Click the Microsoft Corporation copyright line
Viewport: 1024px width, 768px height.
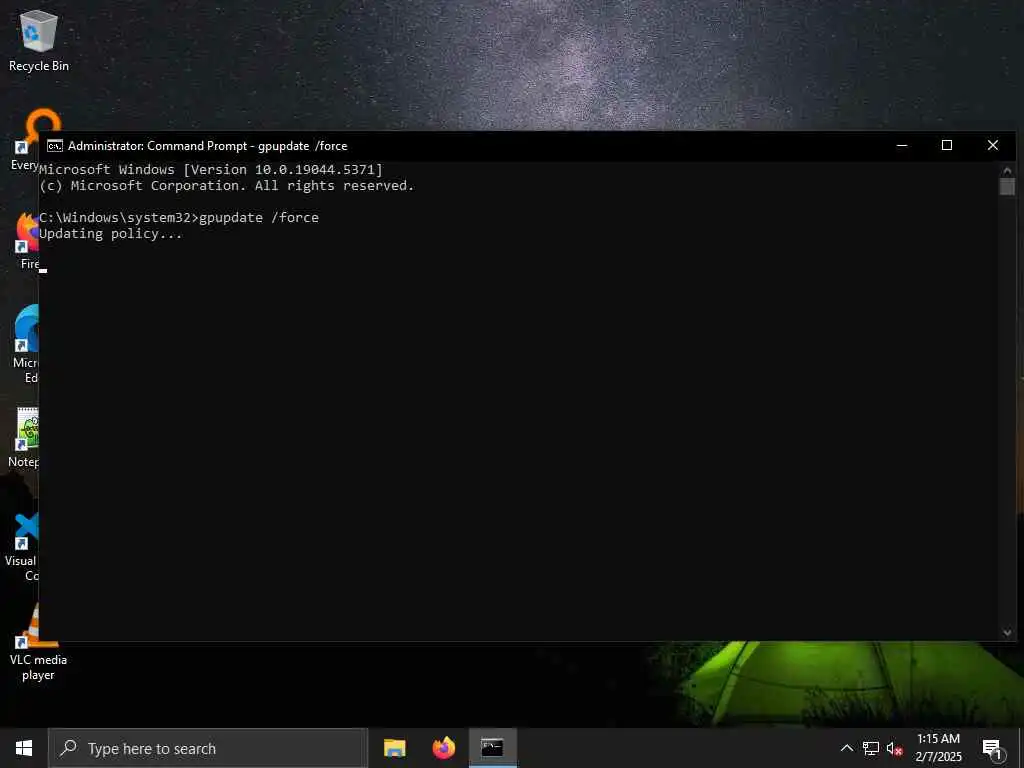(227, 185)
